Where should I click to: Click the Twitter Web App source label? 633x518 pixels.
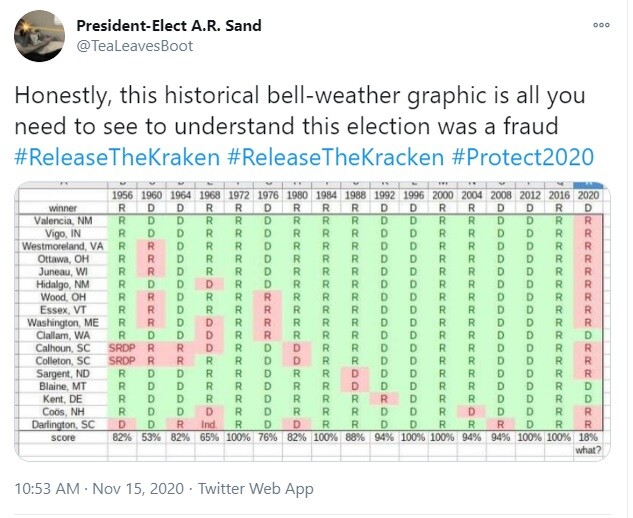point(257,488)
